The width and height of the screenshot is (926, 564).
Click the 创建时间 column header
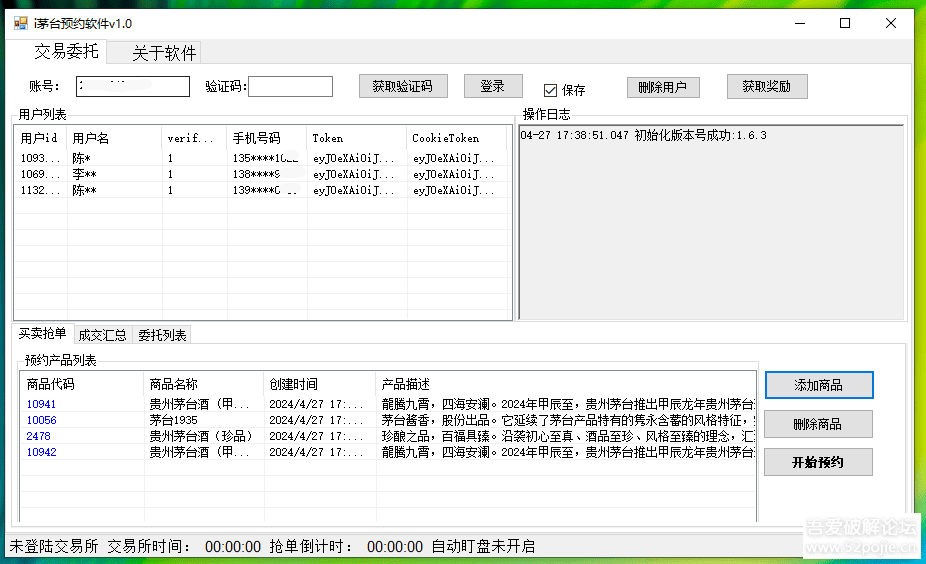[x=319, y=384]
